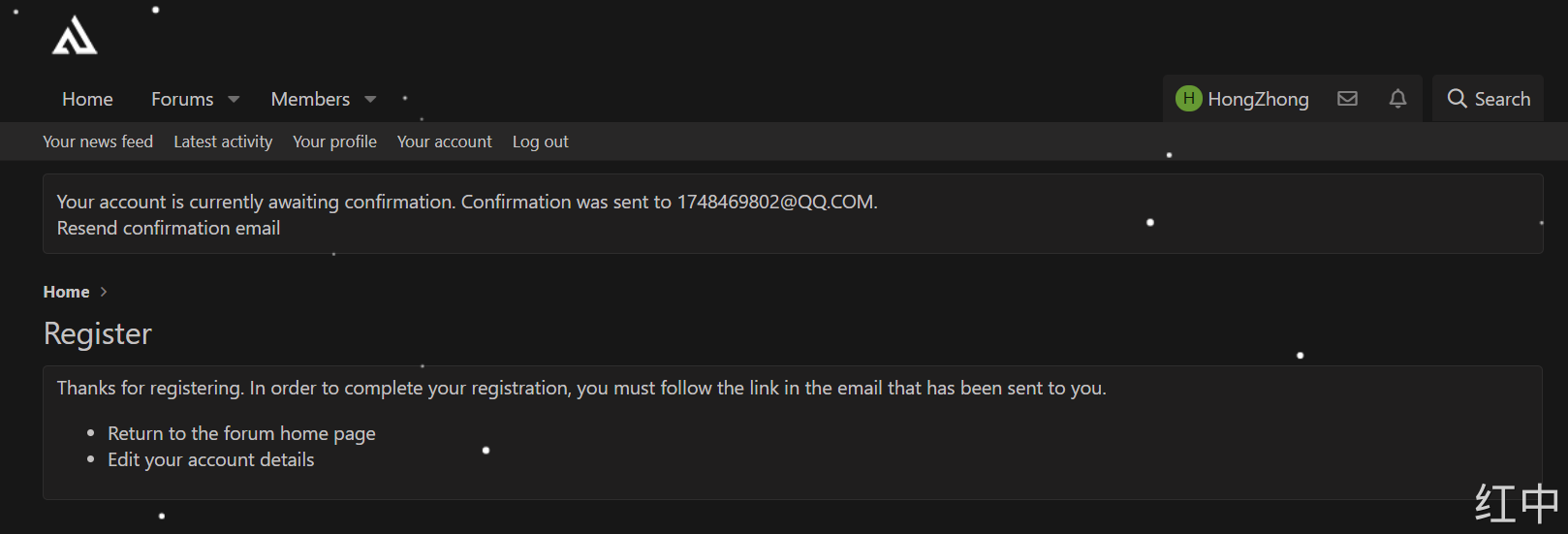1568x534 pixels.
Task: Open the alerts bell icon
Action: click(x=1397, y=99)
